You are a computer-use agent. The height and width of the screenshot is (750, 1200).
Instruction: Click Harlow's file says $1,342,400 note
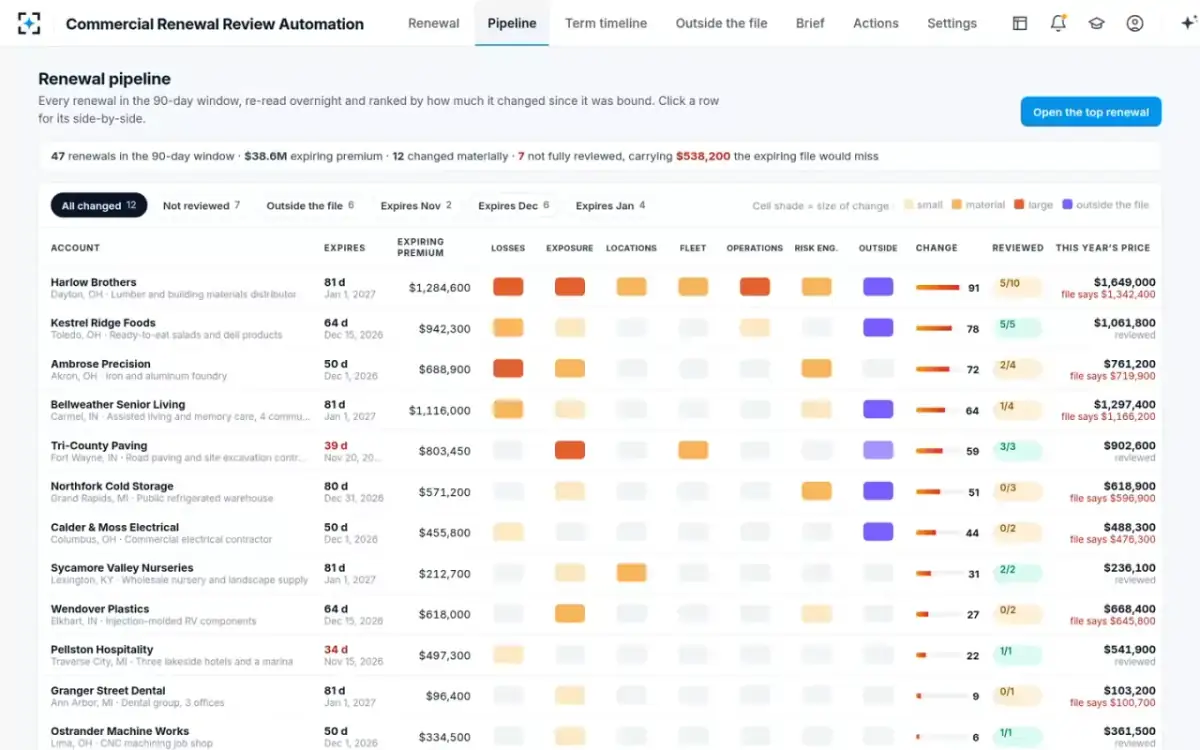pos(1108,295)
